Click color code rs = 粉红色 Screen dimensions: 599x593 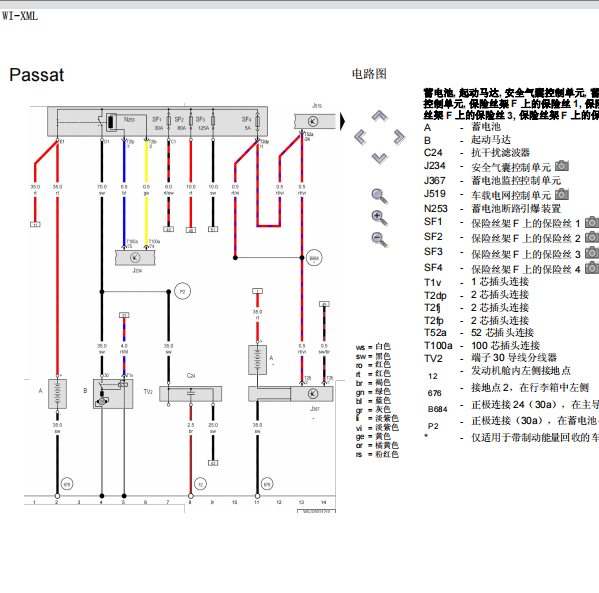click(x=377, y=454)
